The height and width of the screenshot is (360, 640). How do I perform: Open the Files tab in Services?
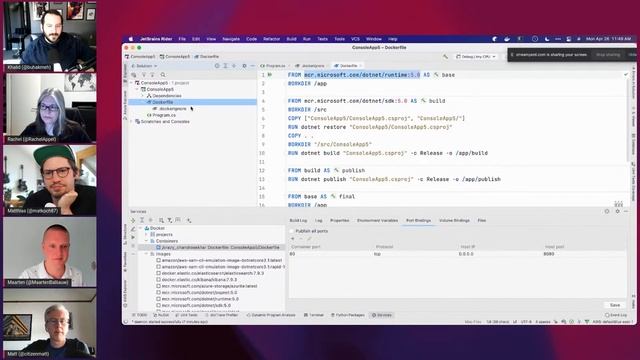point(482,220)
